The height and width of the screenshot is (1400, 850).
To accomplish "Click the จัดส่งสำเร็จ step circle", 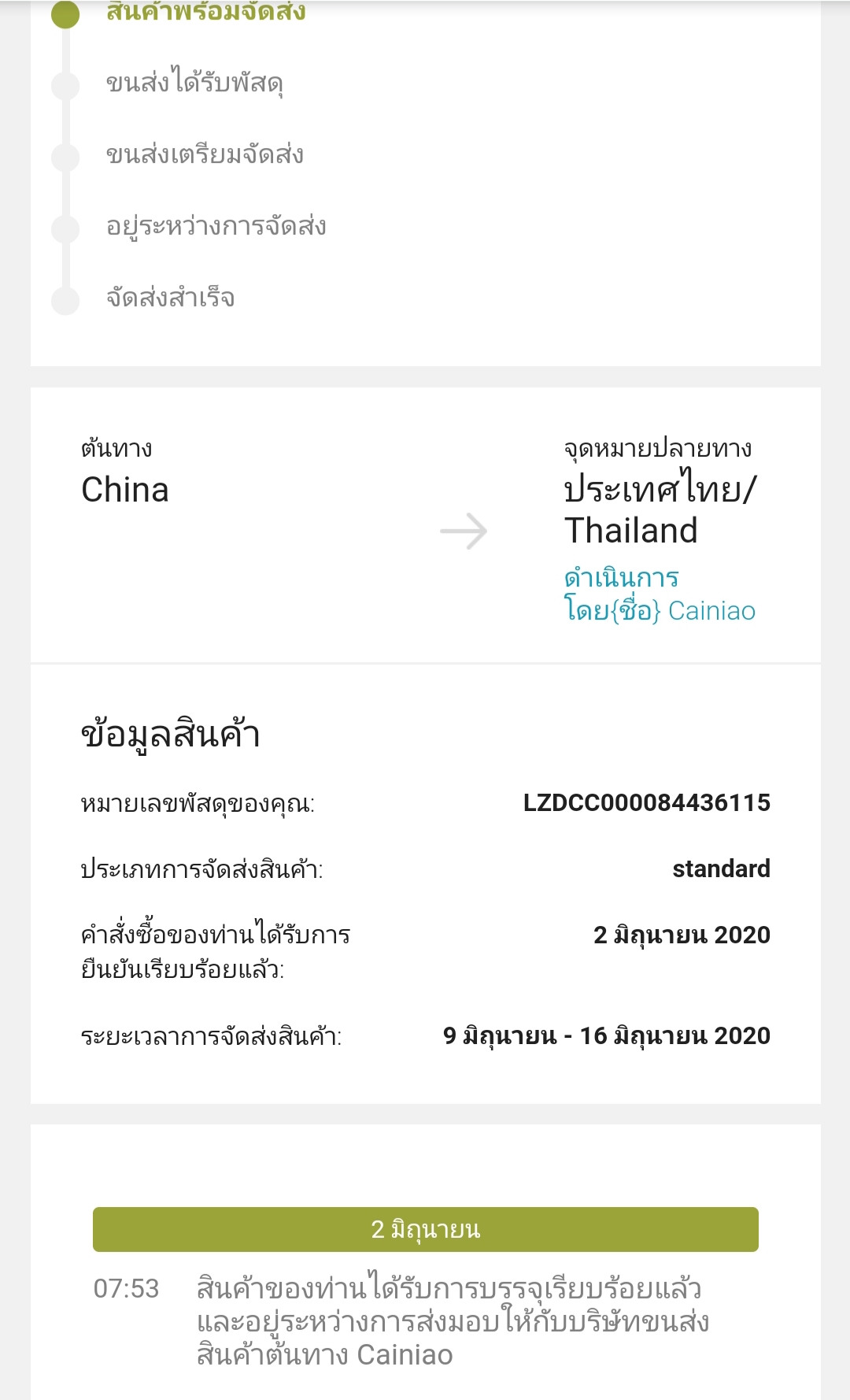I will point(65,300).
